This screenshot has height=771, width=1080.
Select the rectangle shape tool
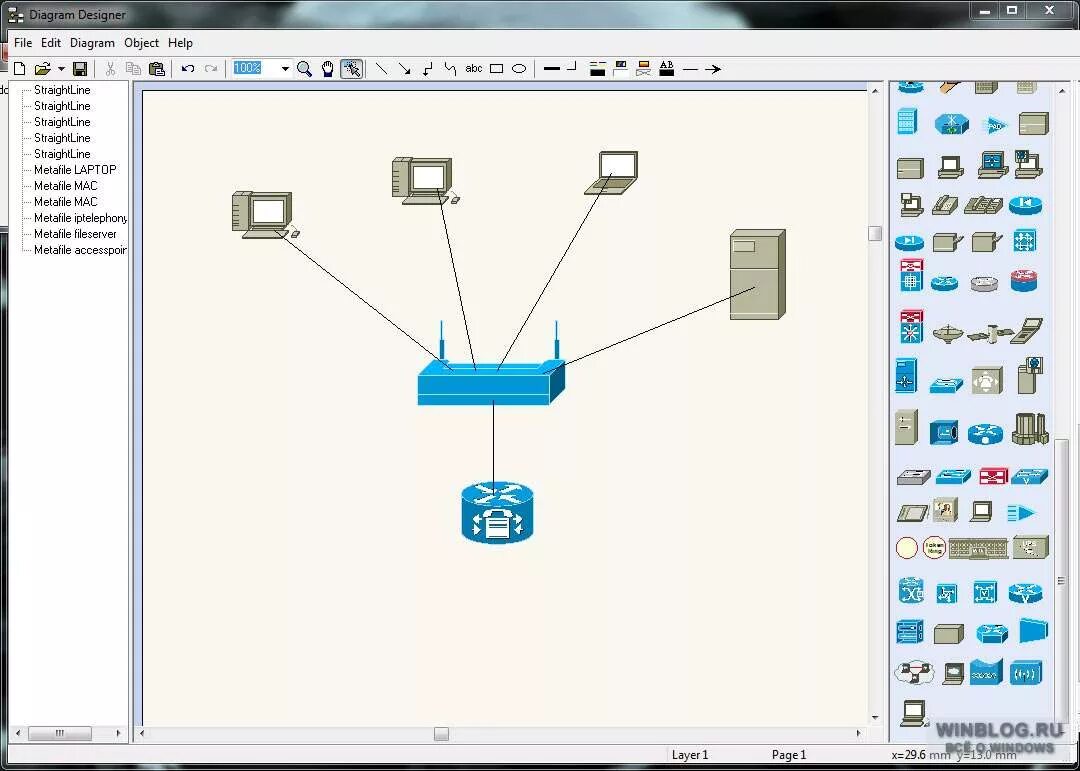tap(496, 69)
